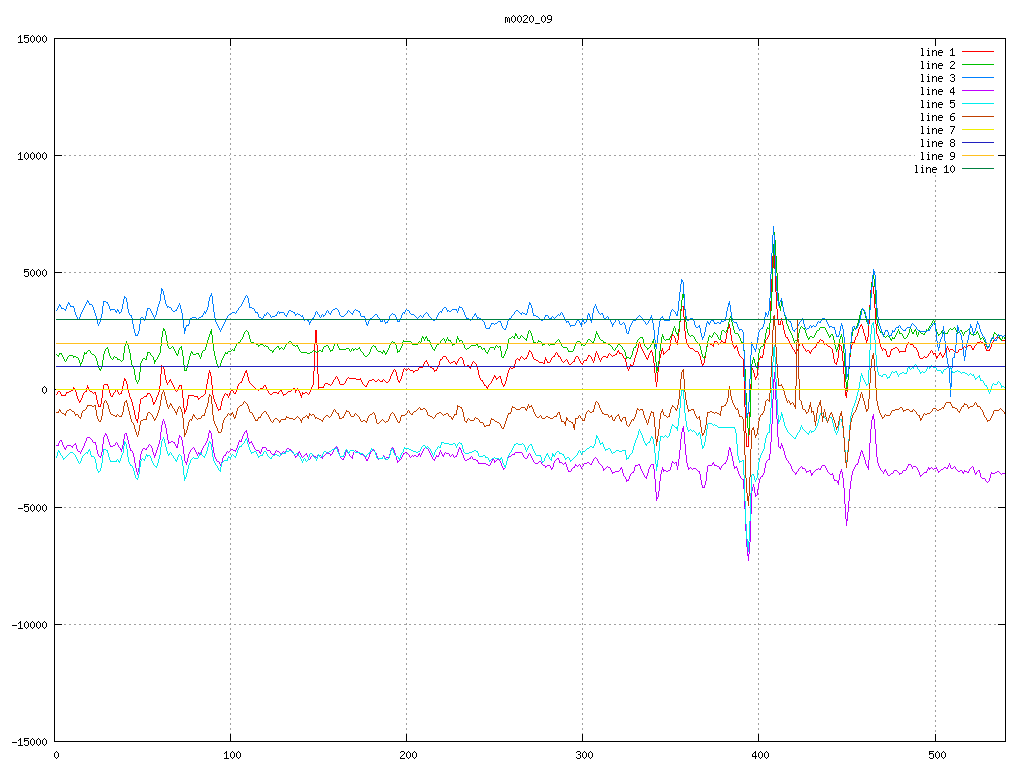Toggle the "line 1" legend entry
The width and height of the screenshot is (1024, 768).
pos(937,52)
